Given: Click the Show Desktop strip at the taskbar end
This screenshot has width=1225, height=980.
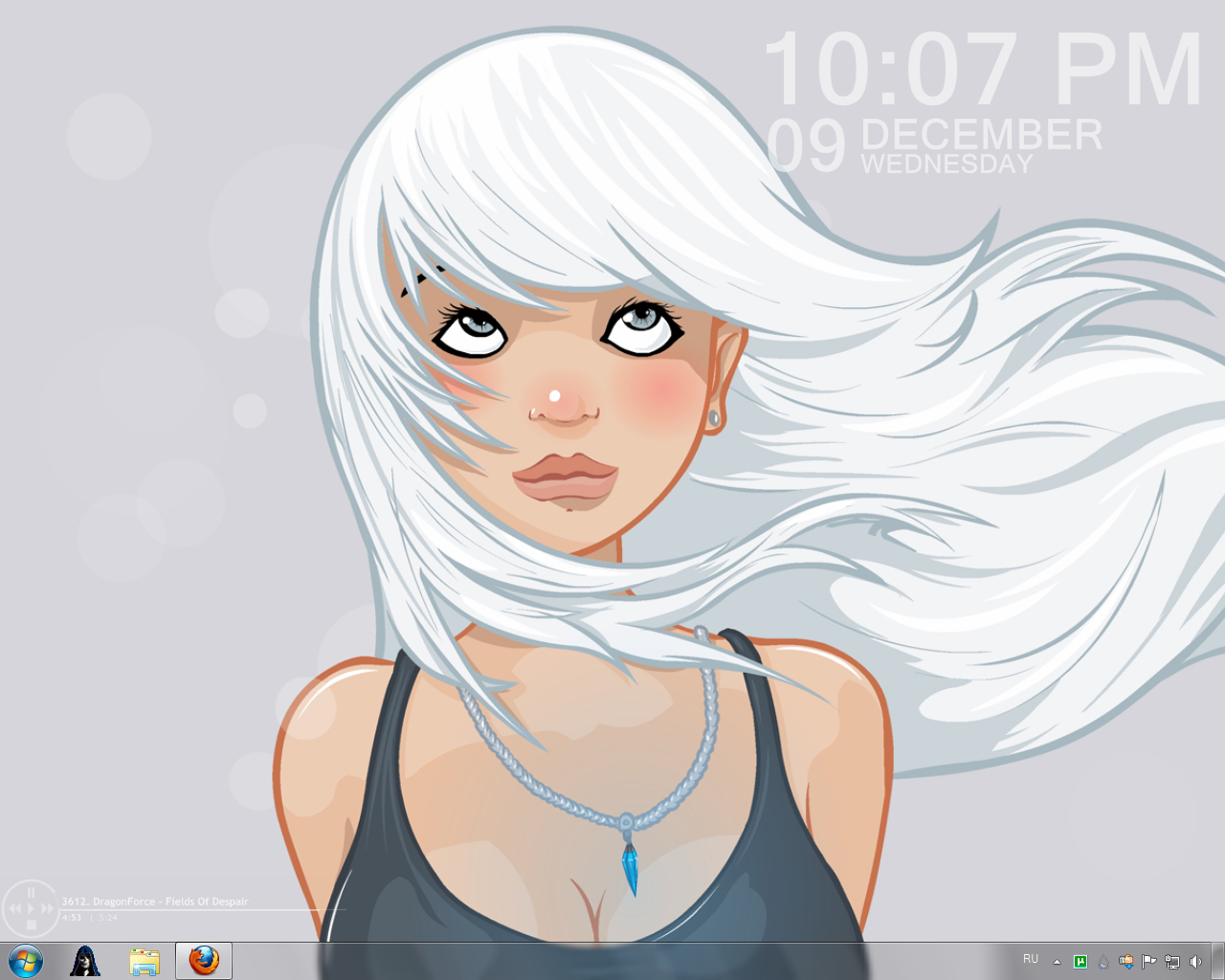Looking at the screenshot, I should (1218, 961).
